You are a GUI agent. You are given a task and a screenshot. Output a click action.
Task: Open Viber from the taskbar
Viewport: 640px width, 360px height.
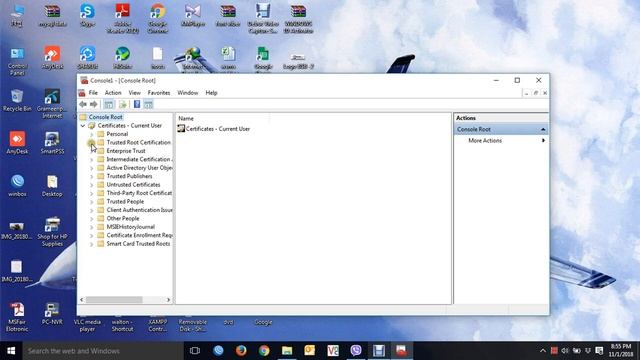click(x=356, y=351)
